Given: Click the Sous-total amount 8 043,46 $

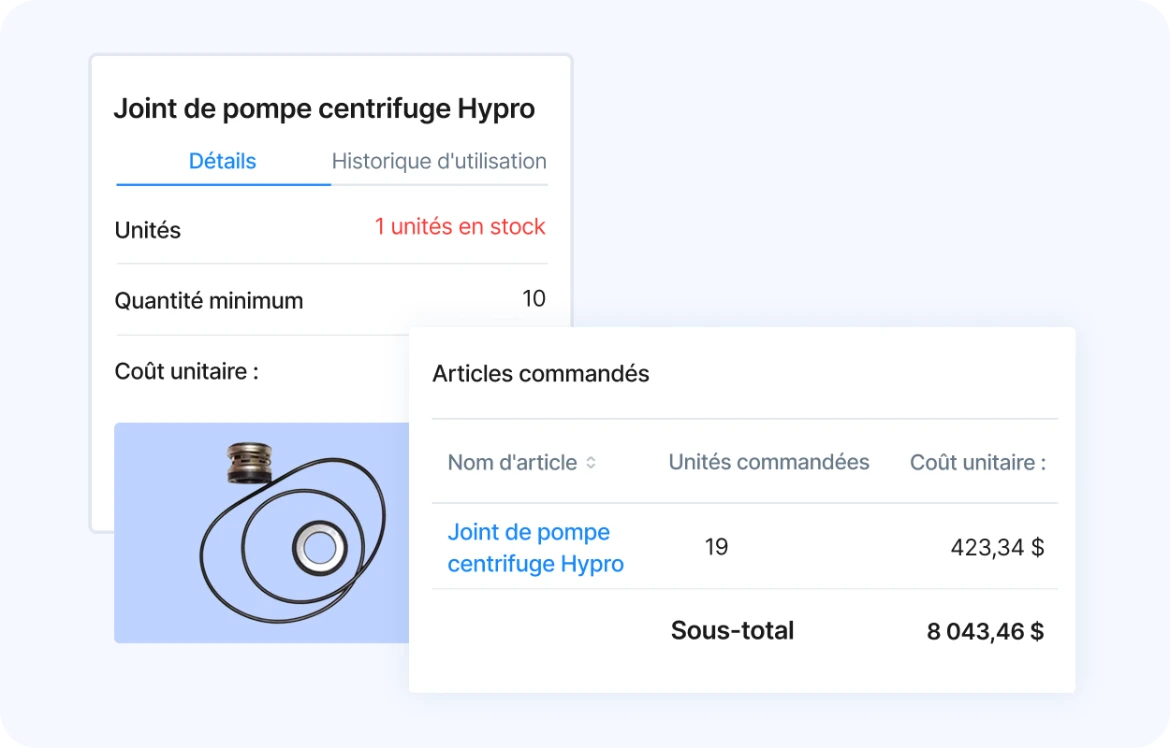Looking at the screenshot, I should pos(985,632).
